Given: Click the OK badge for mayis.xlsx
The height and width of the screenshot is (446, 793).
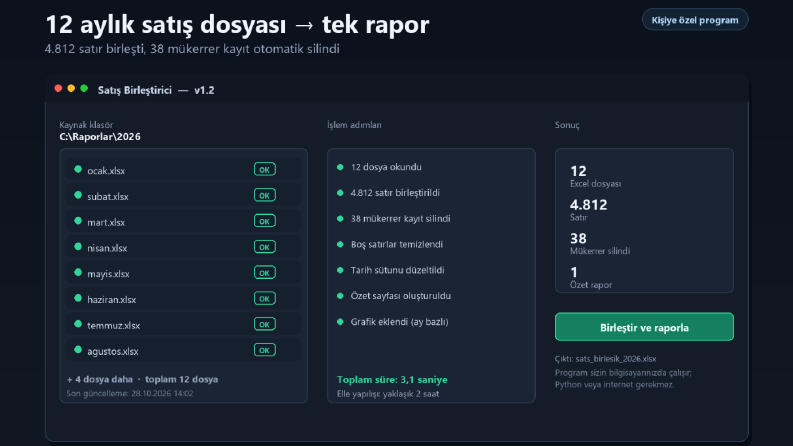Looking at the screenshot, I should (265, 273).
